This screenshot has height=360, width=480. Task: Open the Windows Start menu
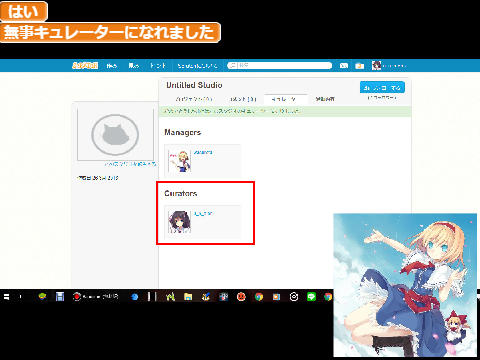[6, 296]
